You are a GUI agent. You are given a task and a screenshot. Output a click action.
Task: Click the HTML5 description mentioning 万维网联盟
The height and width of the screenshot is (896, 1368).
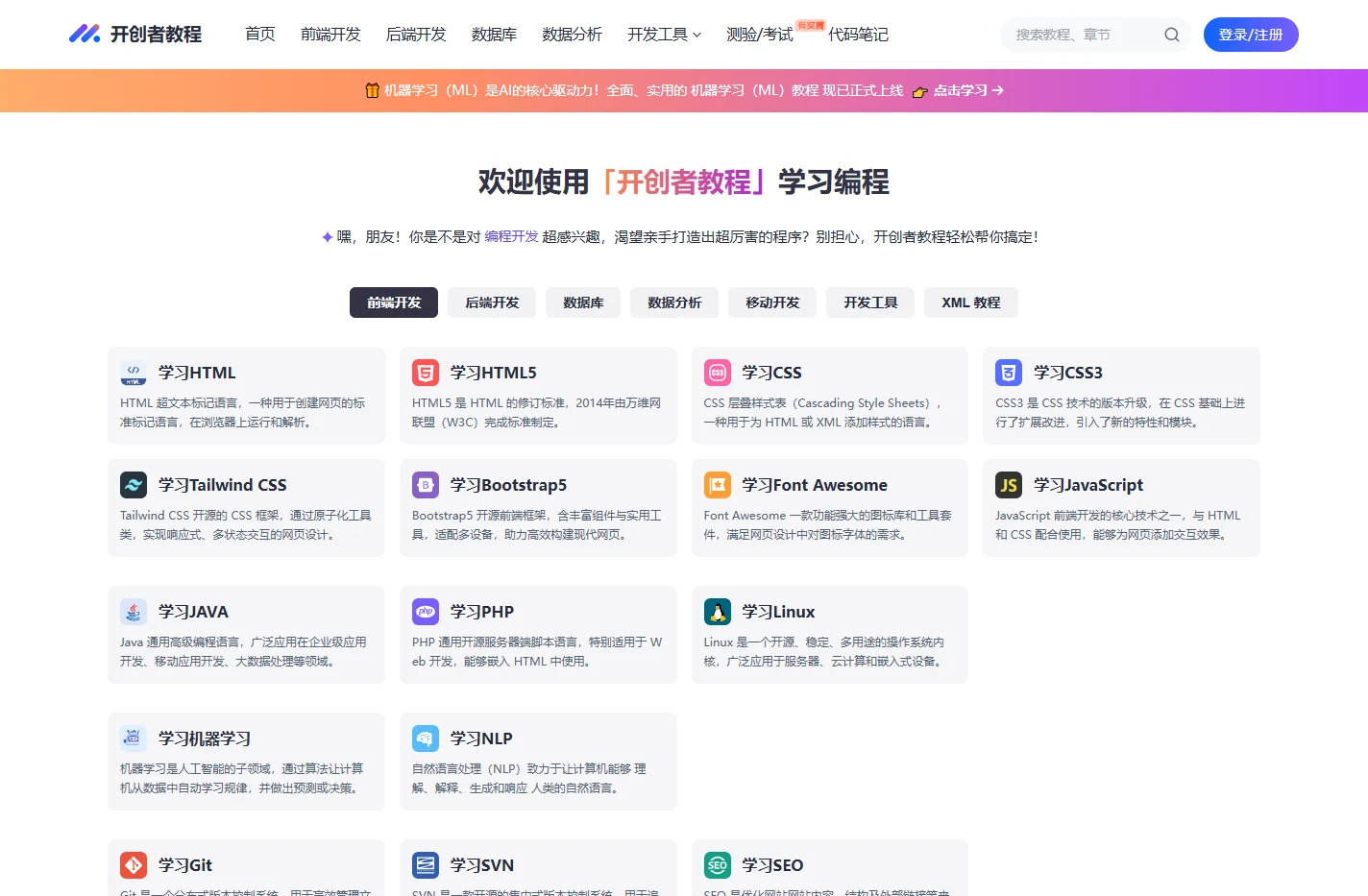pos(536,413)
